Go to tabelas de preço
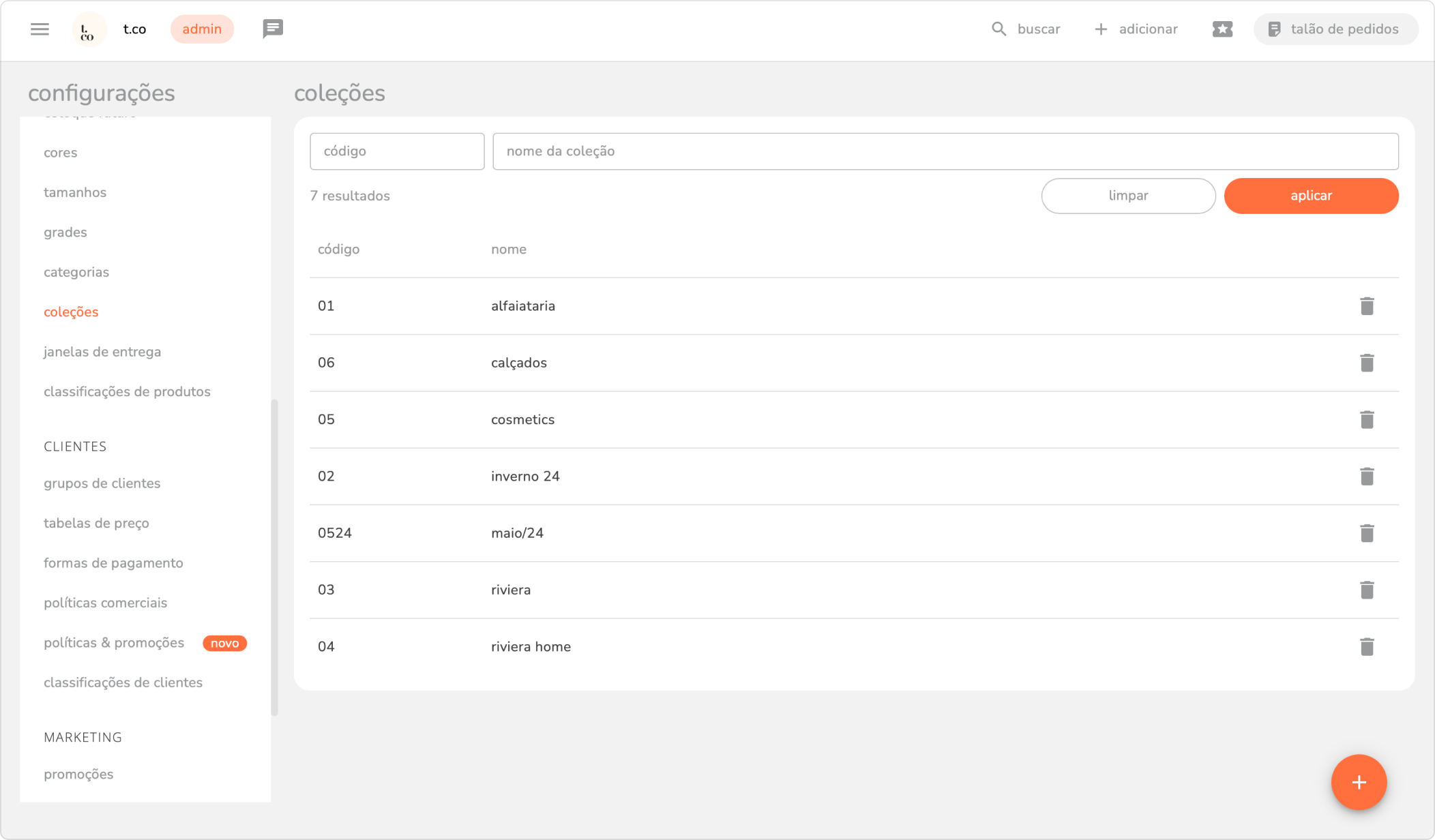The height and width of the screenshot is (840, 1435). pyautogui.click(x=96, y=523)
